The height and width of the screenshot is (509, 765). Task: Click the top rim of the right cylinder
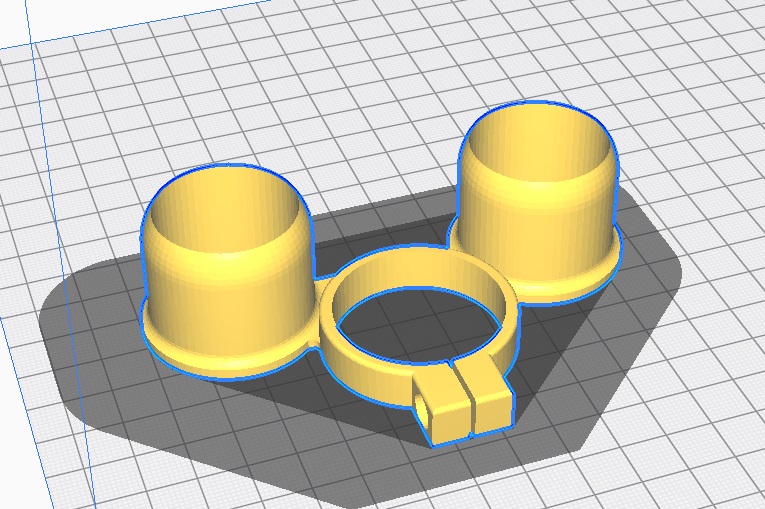538,109
